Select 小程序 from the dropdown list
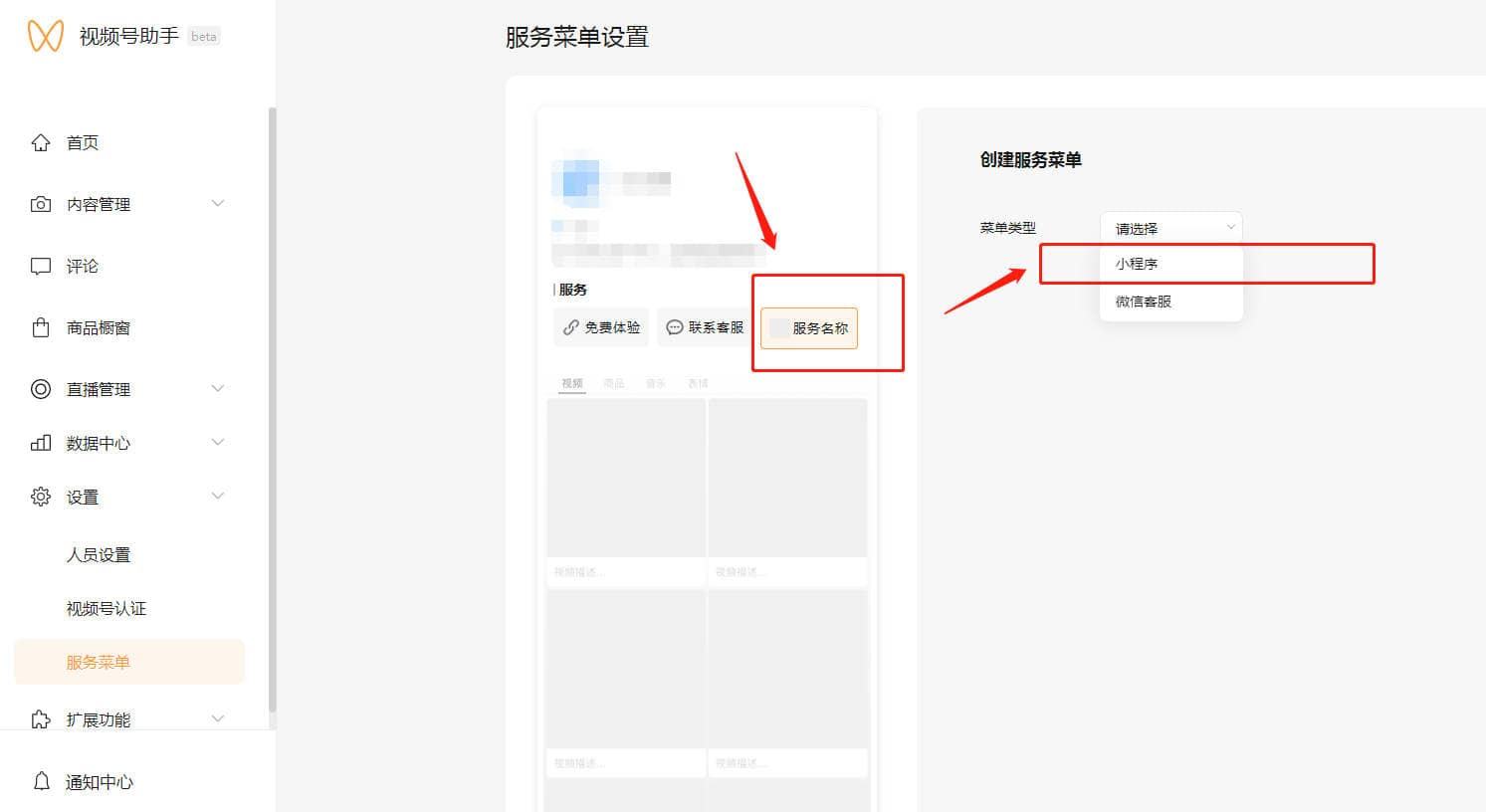 tap(1137, 264)
